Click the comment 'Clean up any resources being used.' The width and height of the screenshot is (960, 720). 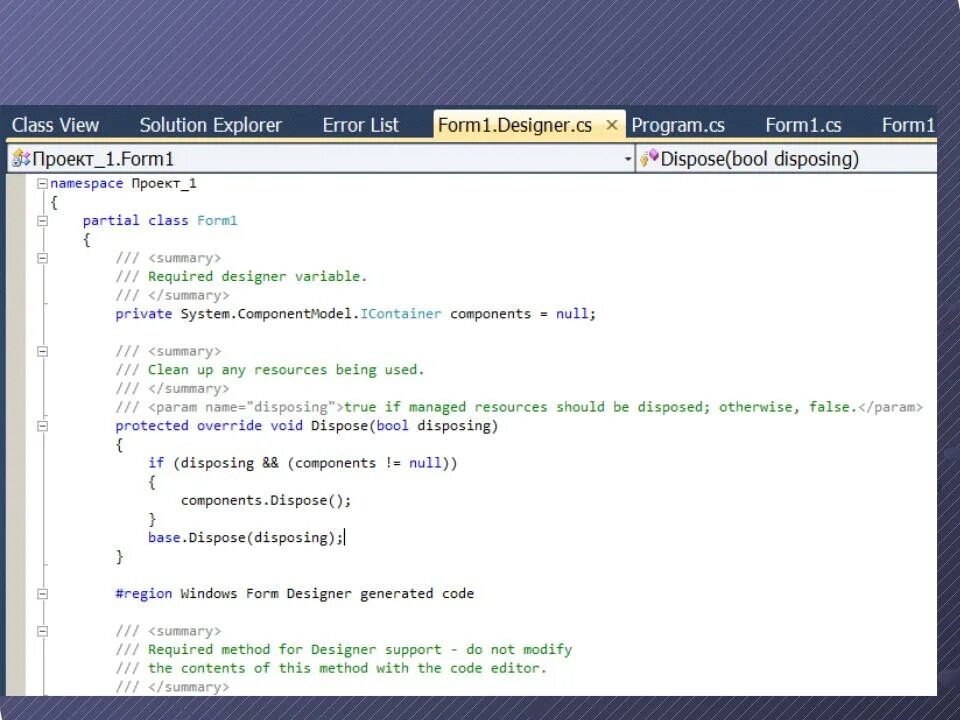point(286,370)
